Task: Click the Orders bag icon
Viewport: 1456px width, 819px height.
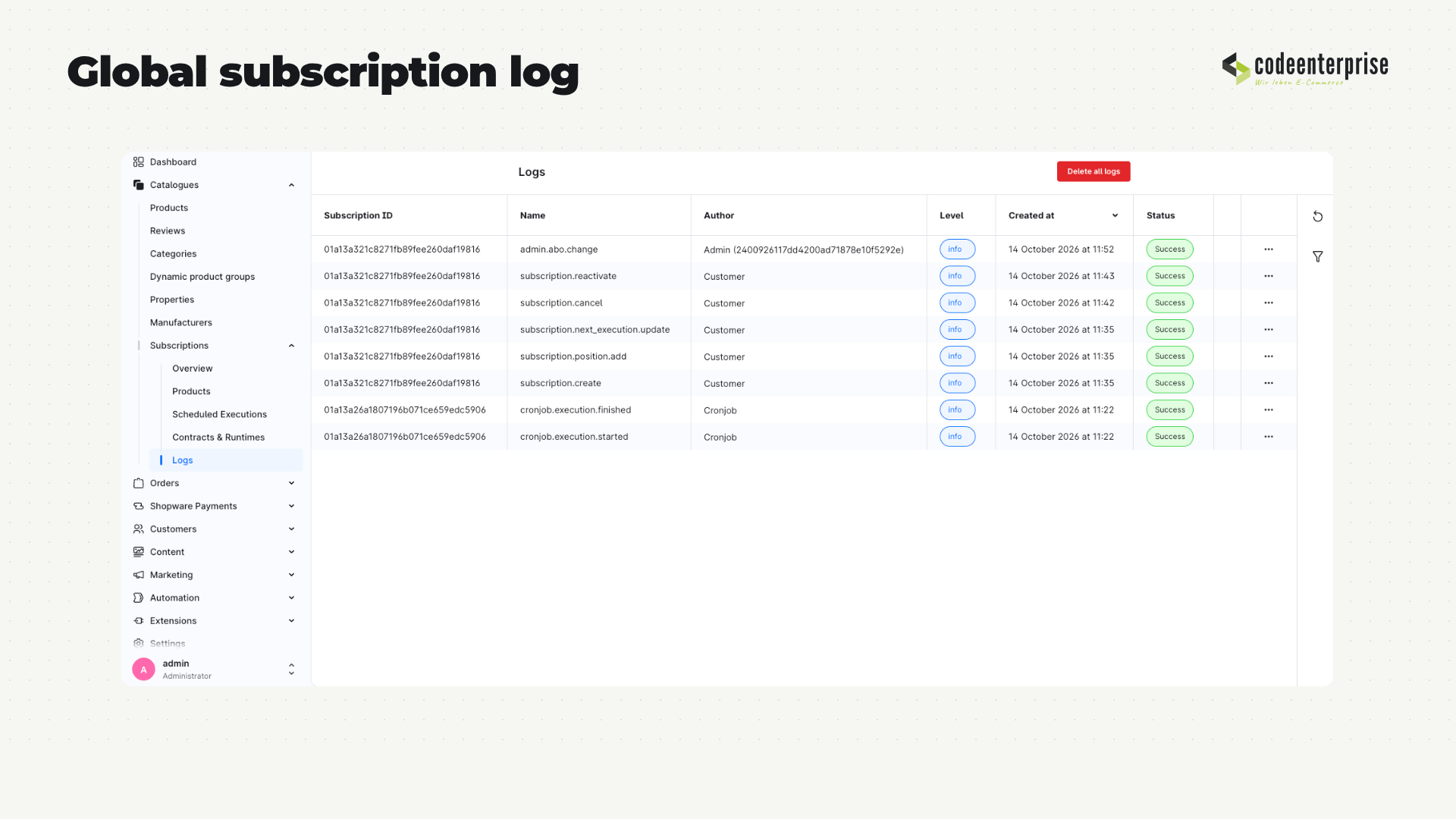Action: [x=138, y=483]
